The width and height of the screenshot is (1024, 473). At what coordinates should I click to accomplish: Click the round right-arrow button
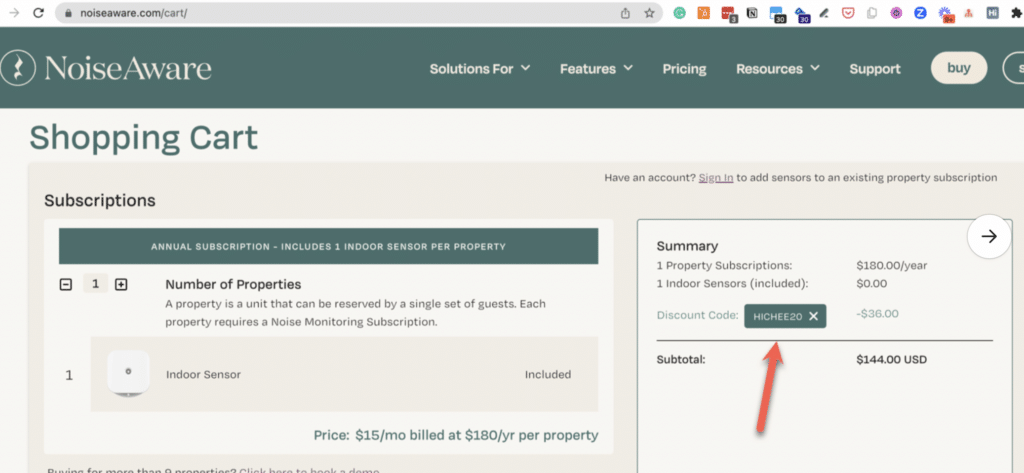pyautogui.click(x=989, y=237)
